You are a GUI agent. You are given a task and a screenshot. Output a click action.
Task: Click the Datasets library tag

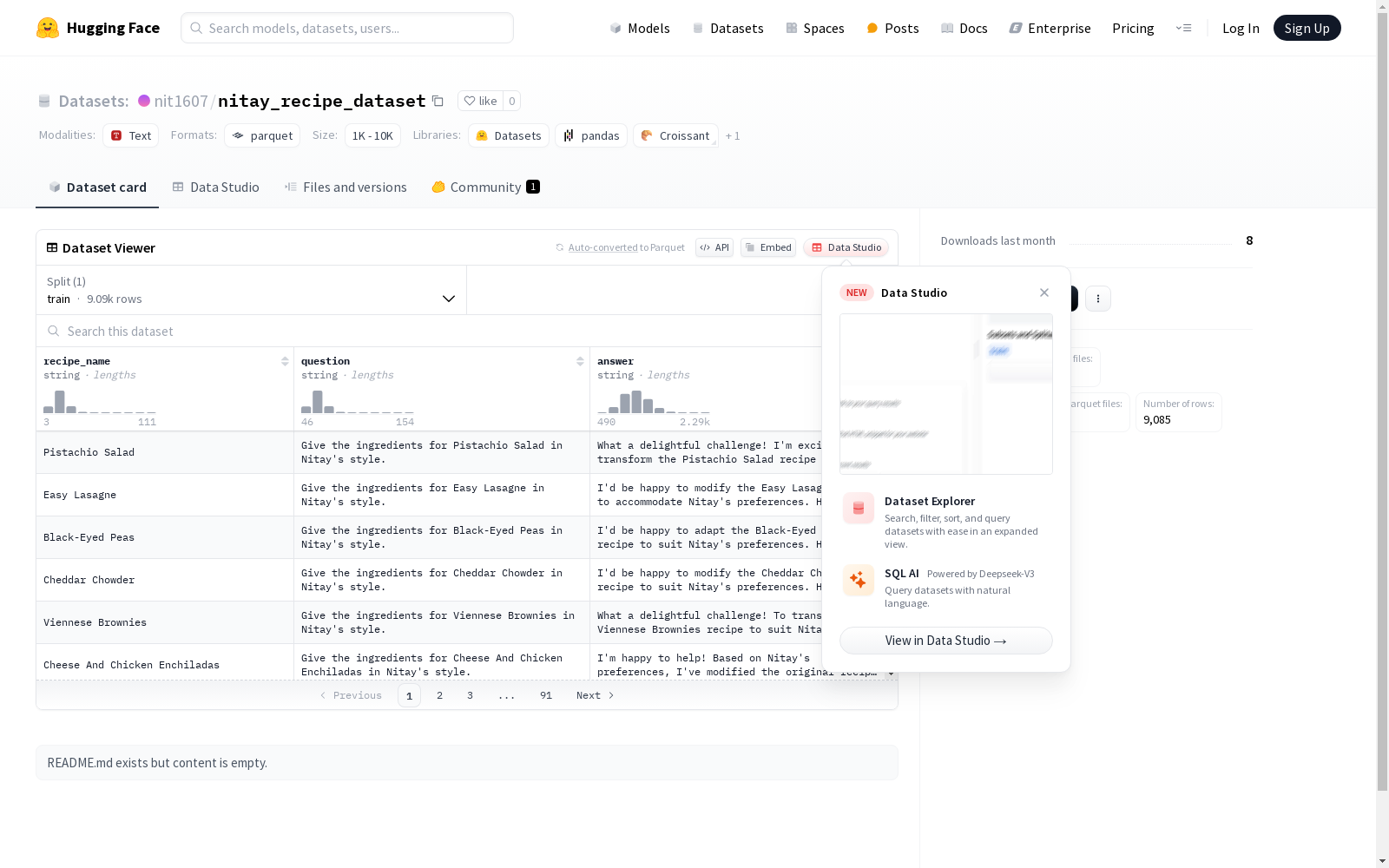click(509, 135)
